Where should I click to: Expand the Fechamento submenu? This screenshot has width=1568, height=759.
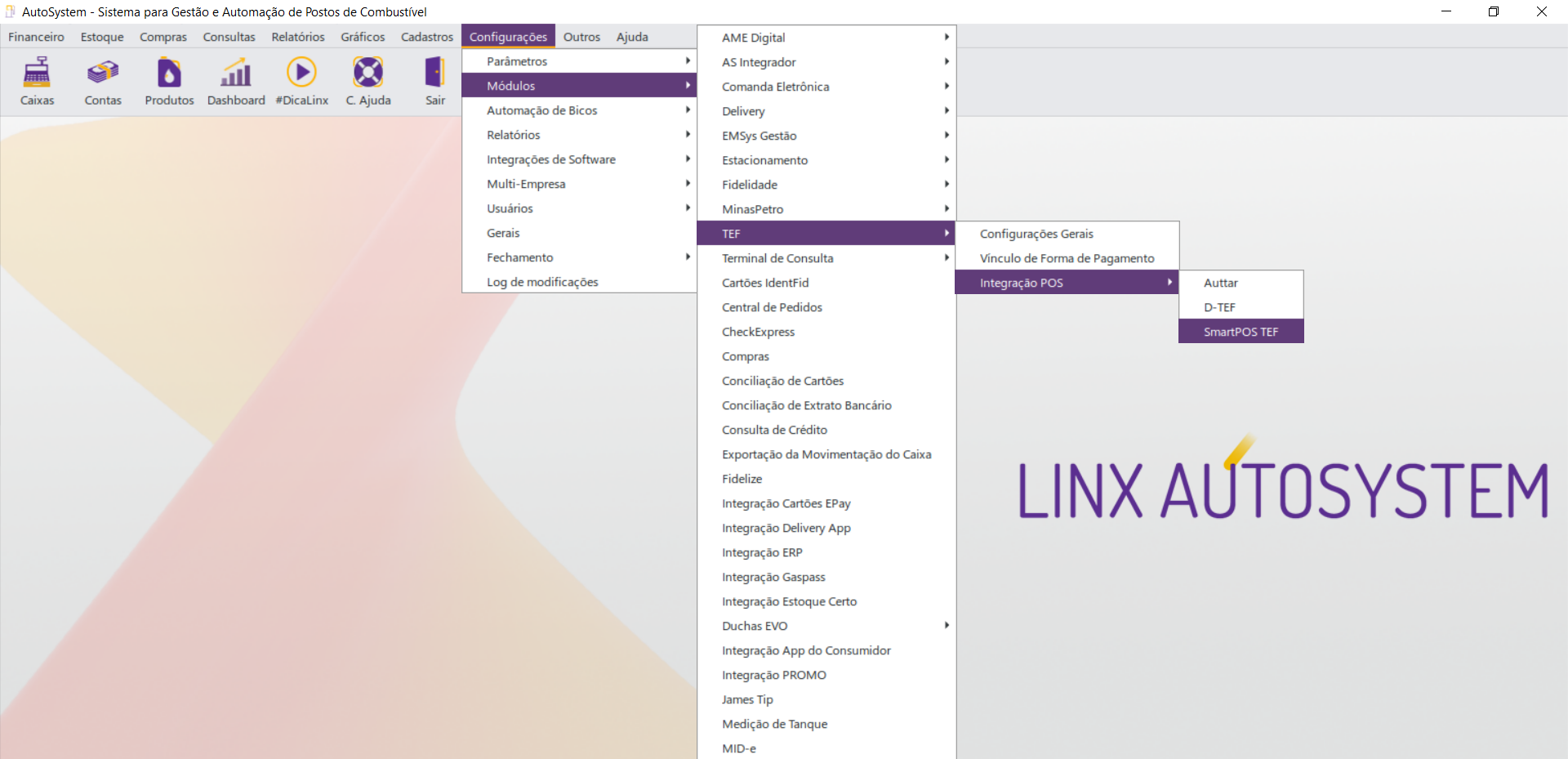pos(579,257)
